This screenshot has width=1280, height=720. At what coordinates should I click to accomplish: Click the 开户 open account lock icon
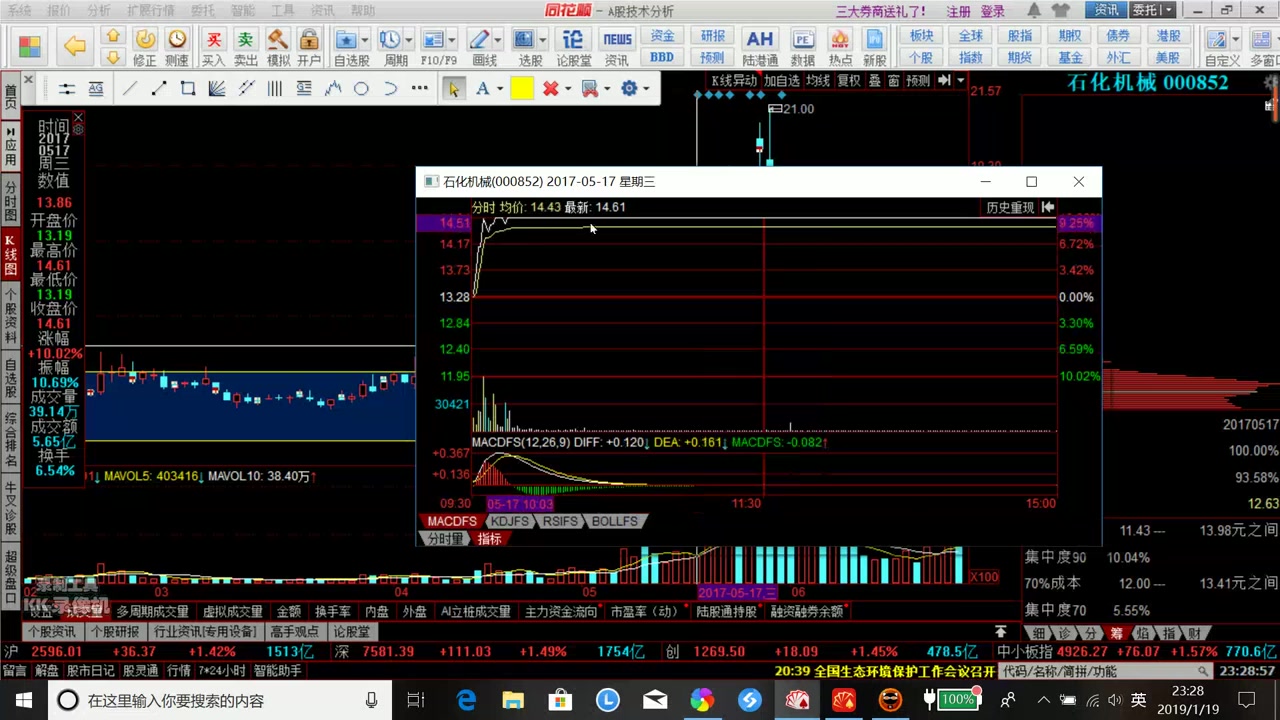[309, 47]
